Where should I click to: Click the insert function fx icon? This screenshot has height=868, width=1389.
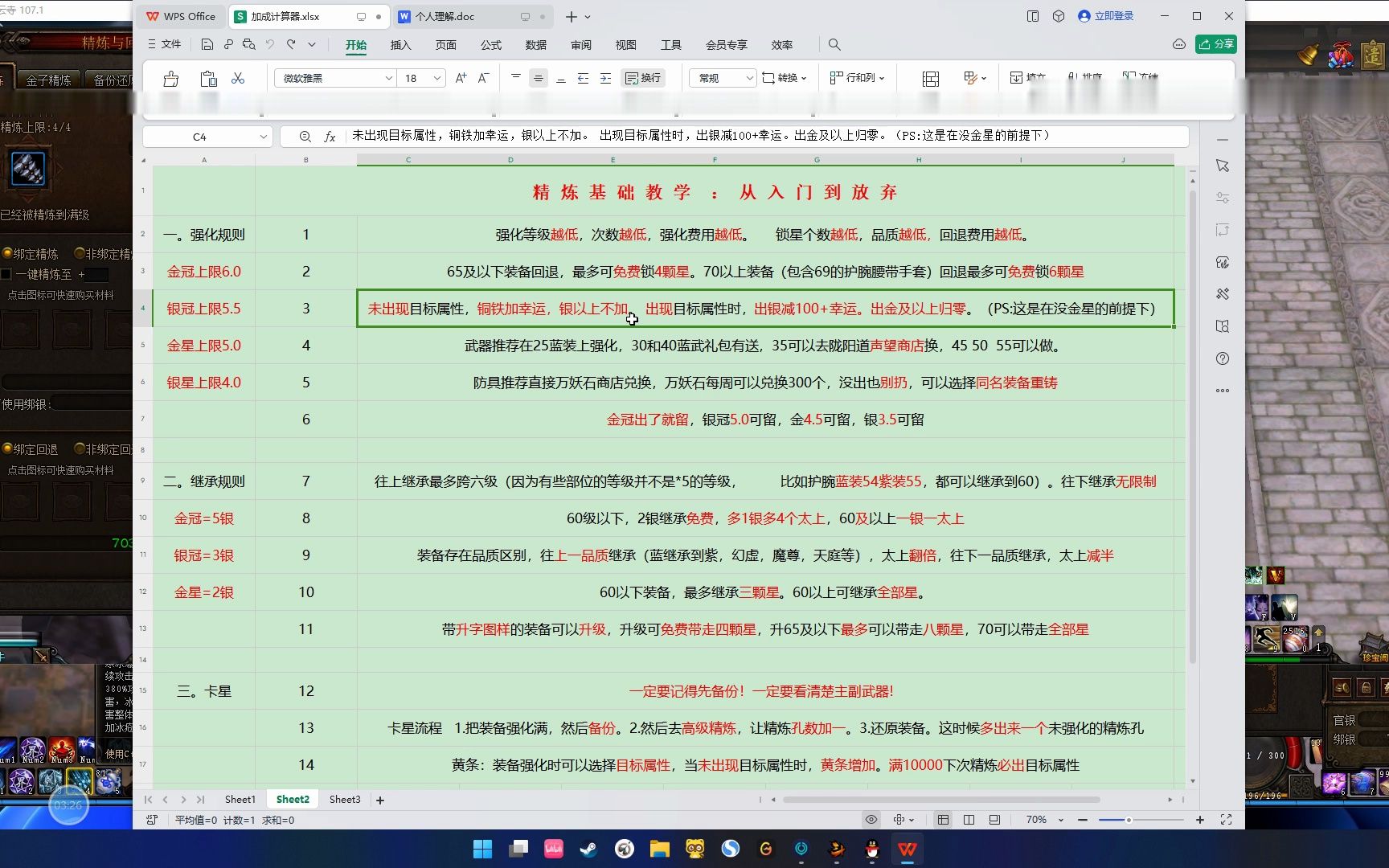(330, 137)
